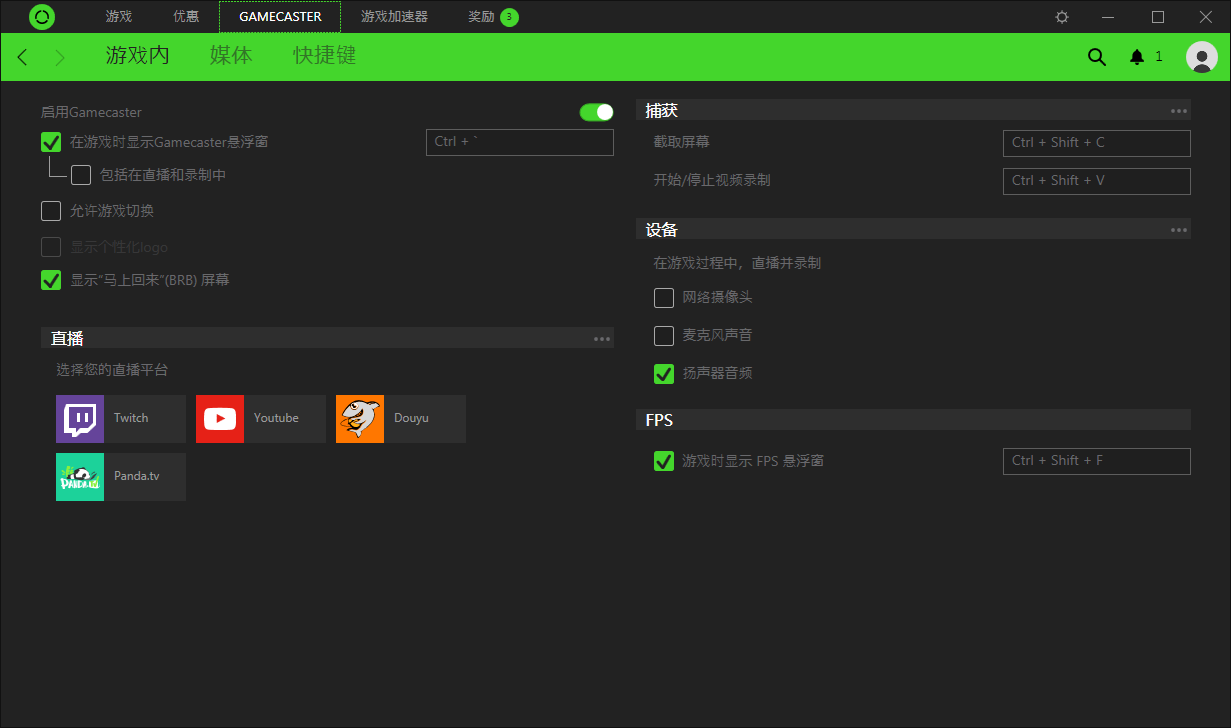This screenshot has height=728, width=1231.
Task: Click the Douyu text label
Action: click(x=411, y=419)
